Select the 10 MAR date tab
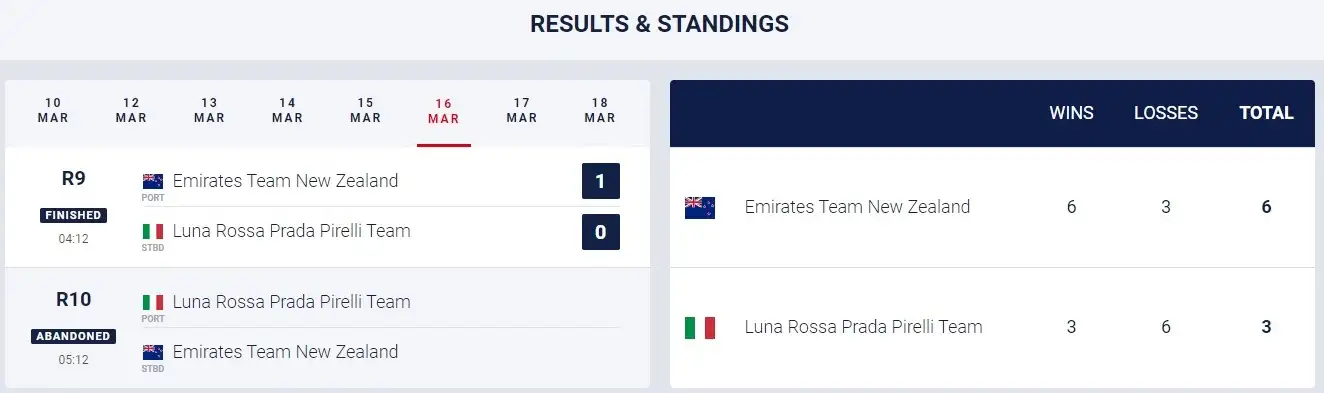Image resolution: width=1324 pixels, height=393 pixels. pyautogui.click(x=53, y=111)
